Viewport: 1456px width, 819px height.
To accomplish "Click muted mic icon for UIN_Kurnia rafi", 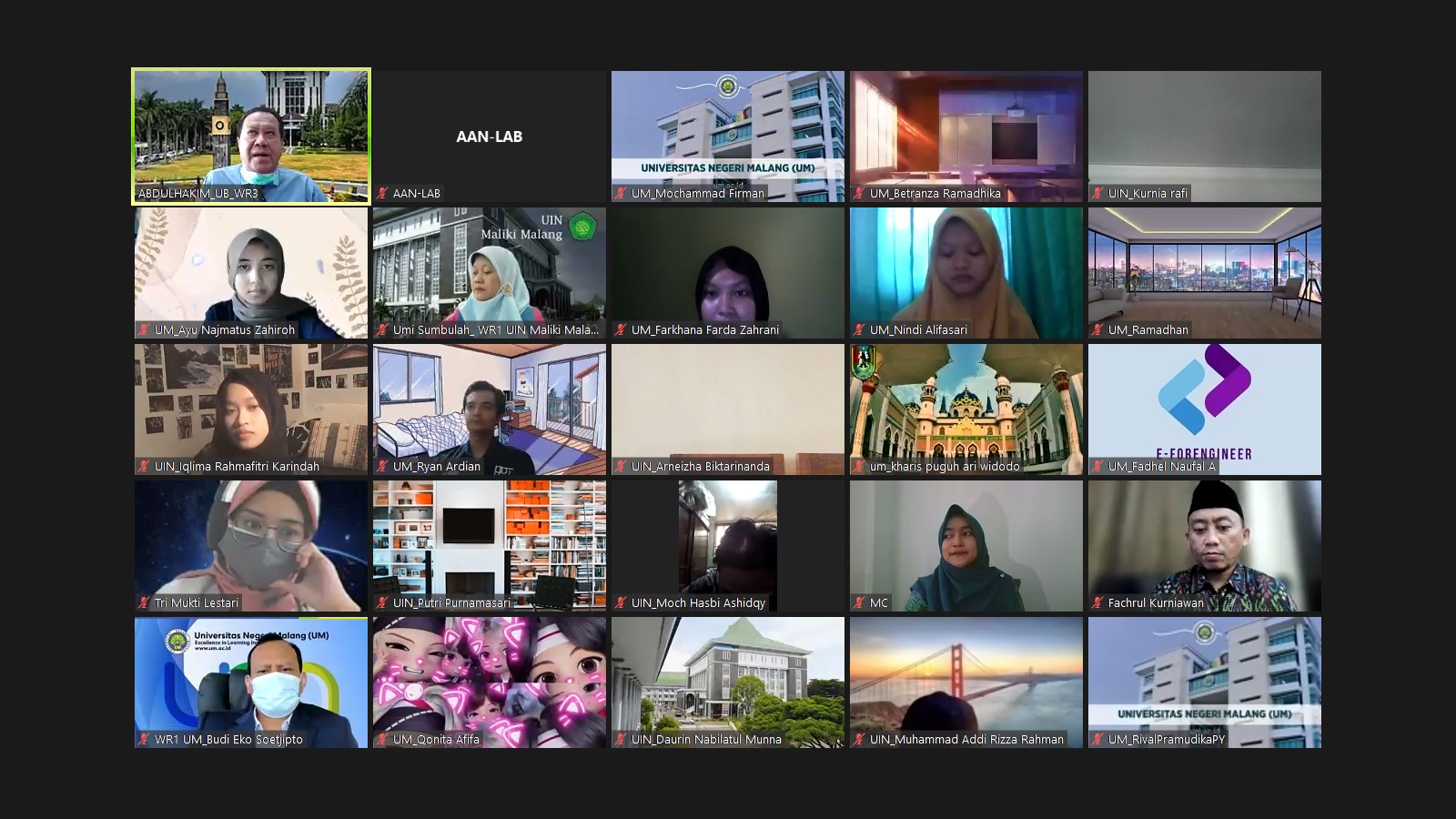I will point(1098,194).
